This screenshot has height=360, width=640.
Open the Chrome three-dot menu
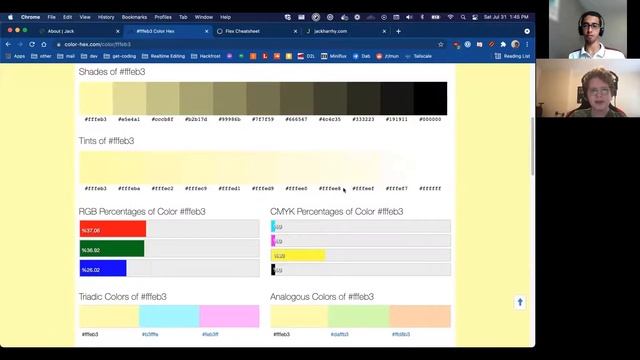(x=527, y=44)
